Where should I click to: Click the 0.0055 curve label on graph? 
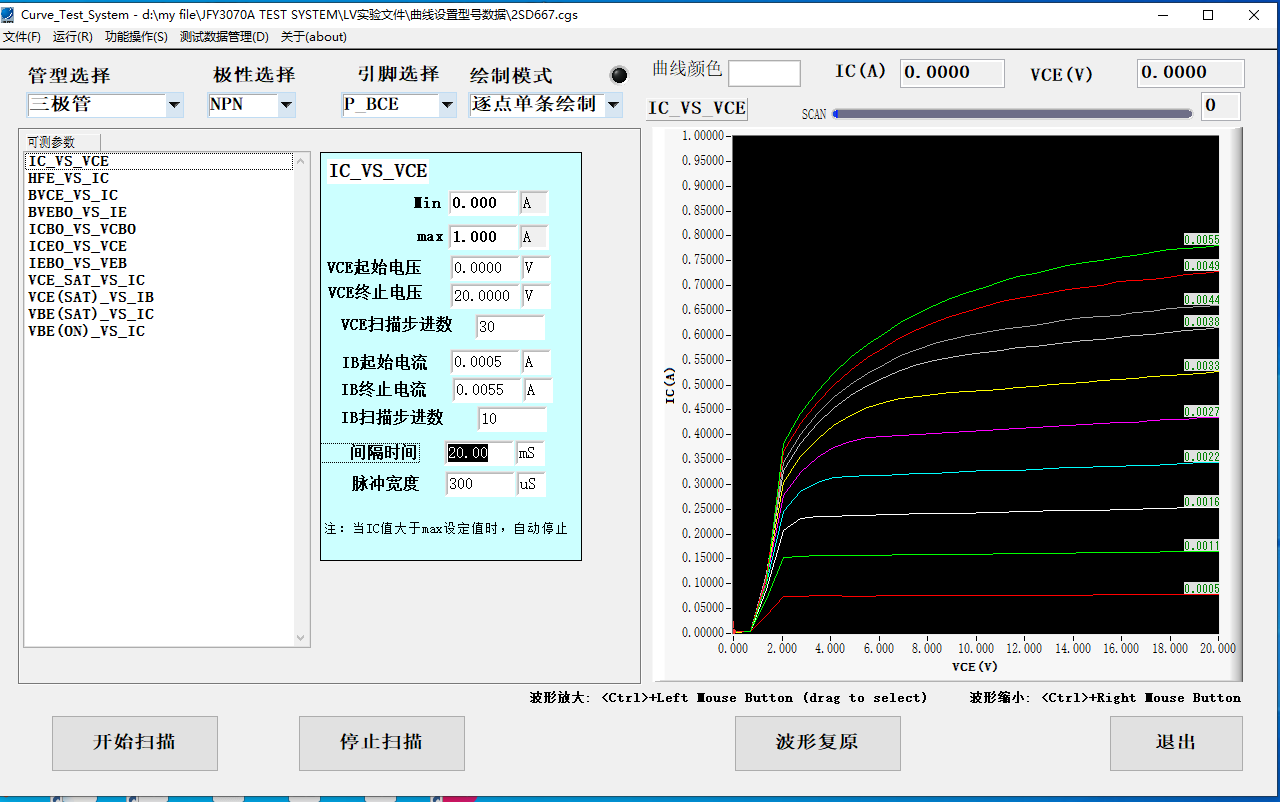[1201, 240]
